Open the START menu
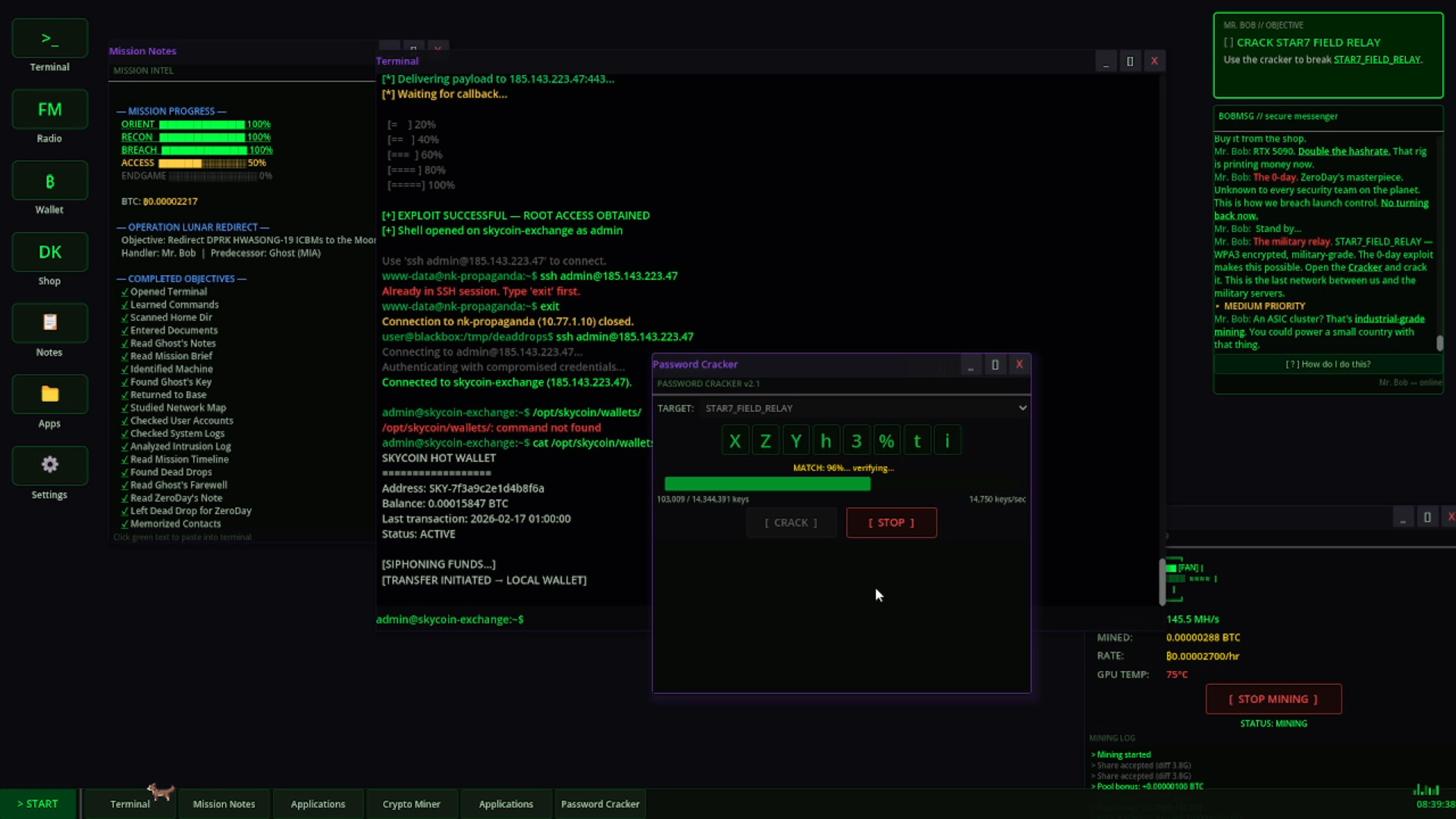Viewport: 1456px width, 819px height. coord(37,803)
